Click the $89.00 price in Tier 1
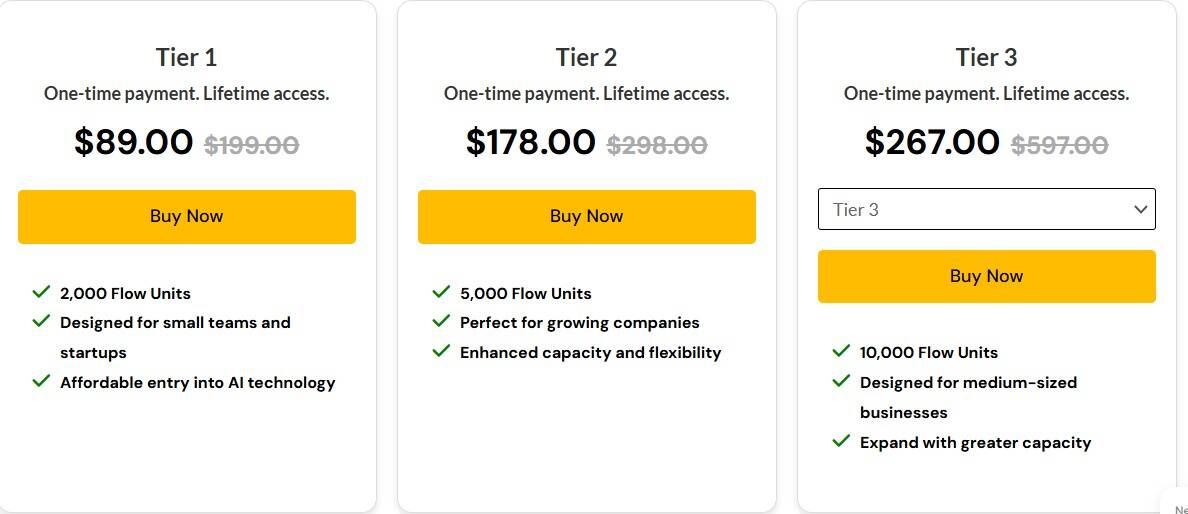This screenshot has height=514, width=1188. (x=134, y=142)
